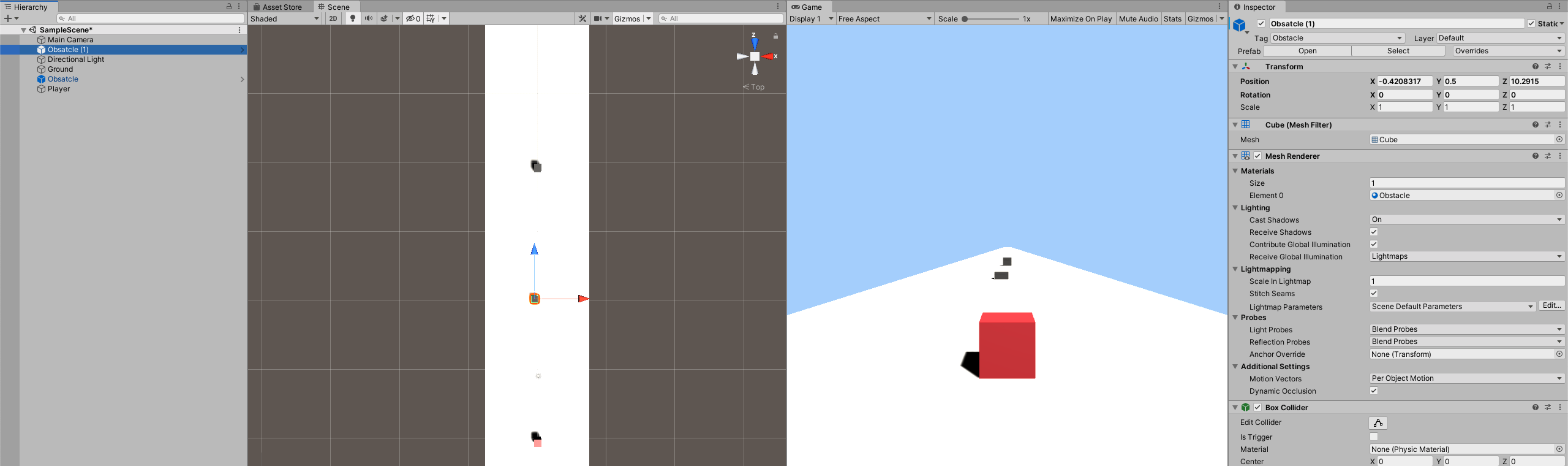Toggle the Box Collider enabled checkbox
The width and height of the screenshot is (1568, 466).
1257,407
